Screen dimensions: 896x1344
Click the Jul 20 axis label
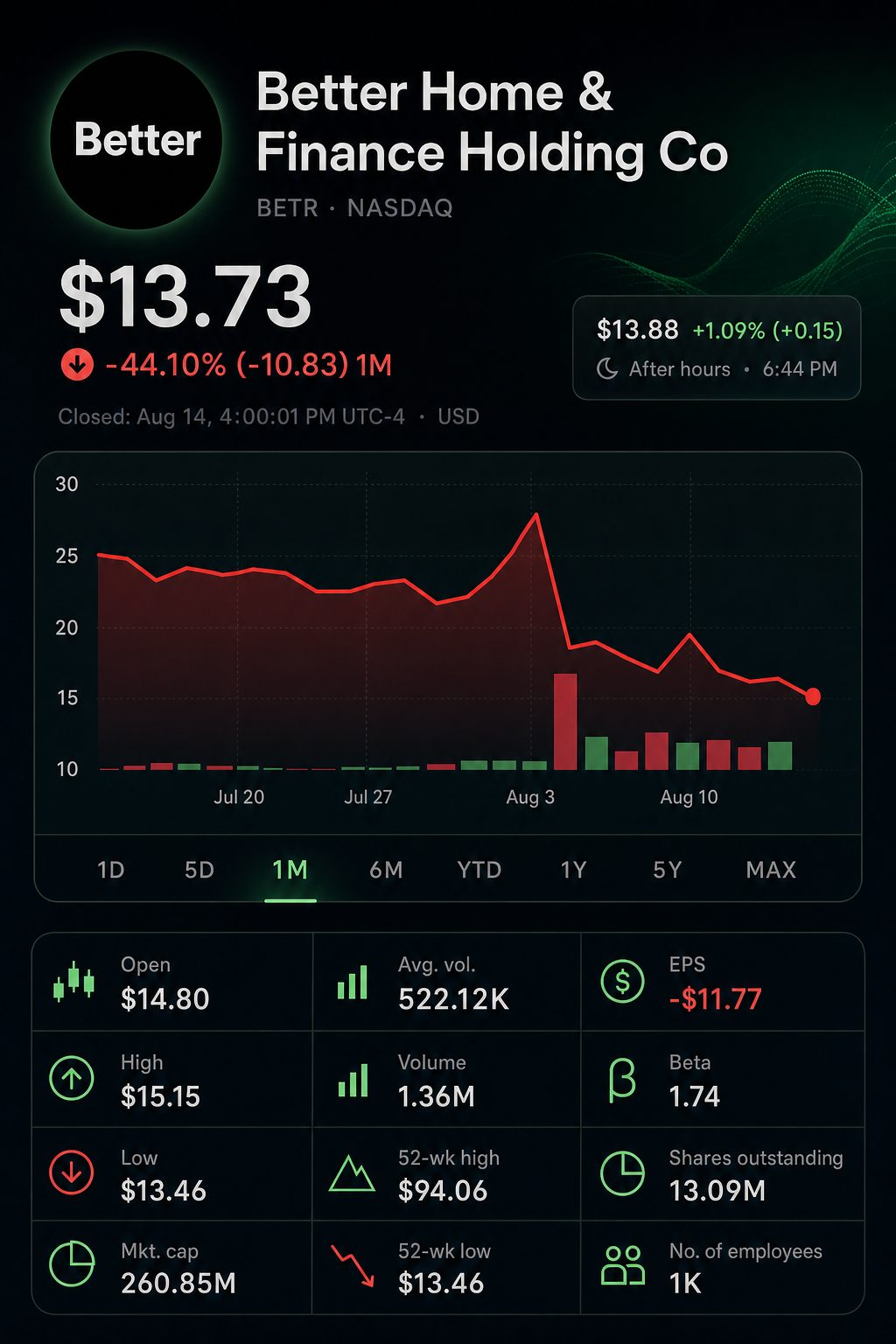(239, 797)
